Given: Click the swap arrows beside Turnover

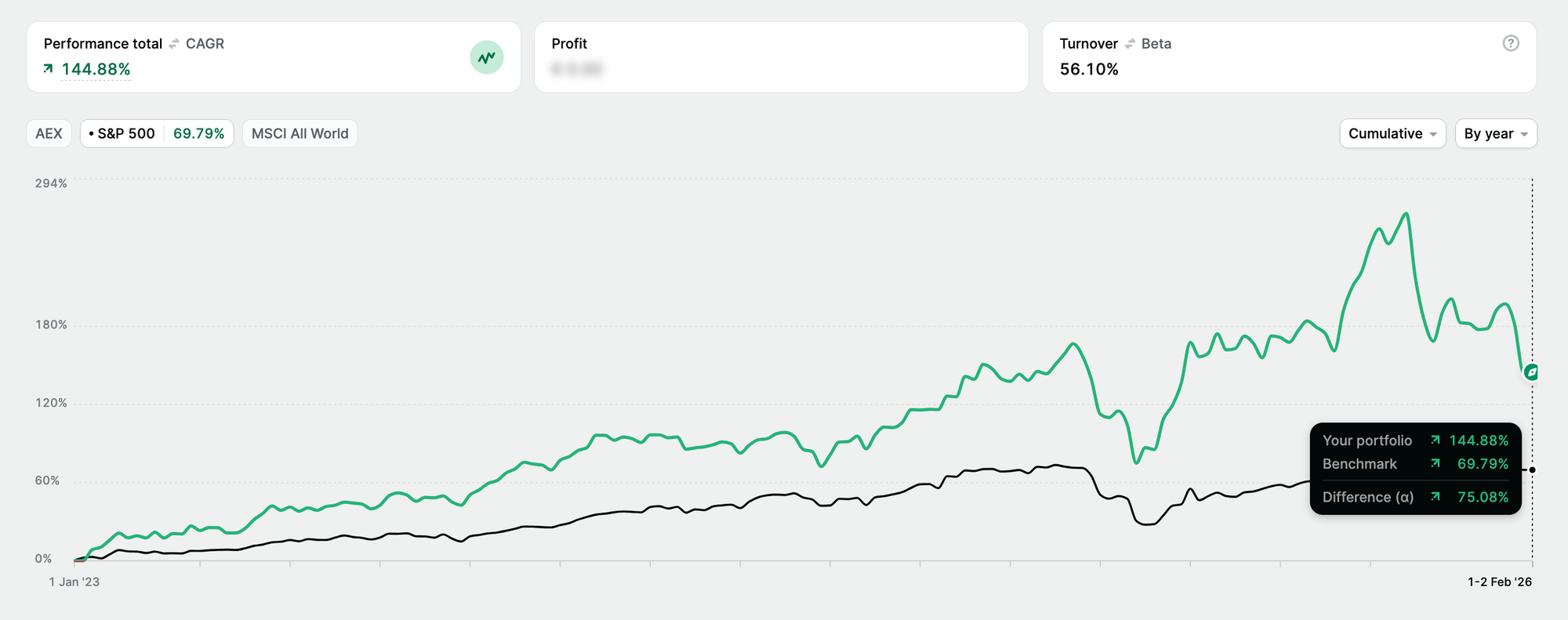Looking at the screenshot, I should (1130, 44).
